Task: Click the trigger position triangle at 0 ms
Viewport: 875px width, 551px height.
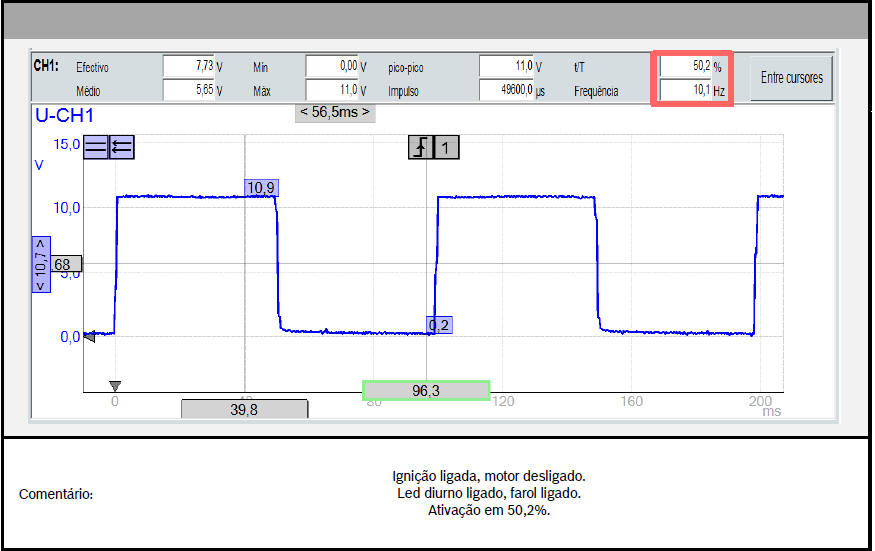Action: 115,386
